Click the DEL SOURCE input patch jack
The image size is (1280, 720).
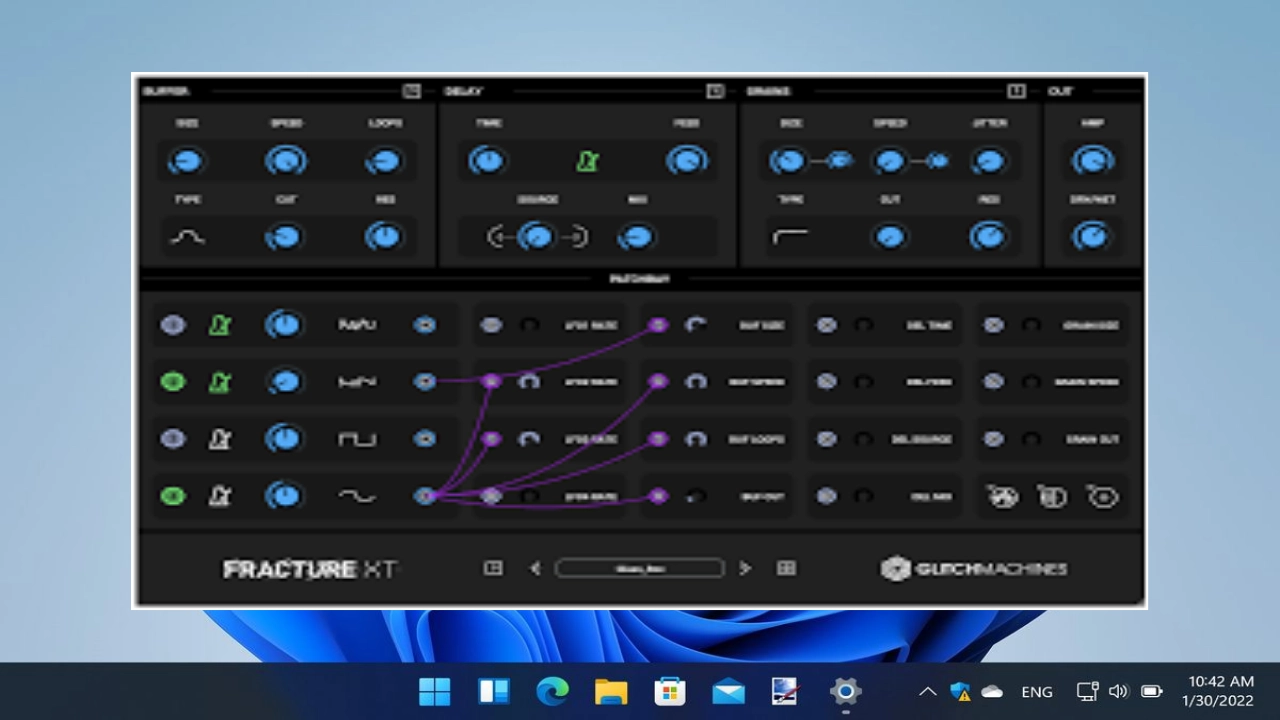[826, 438]
